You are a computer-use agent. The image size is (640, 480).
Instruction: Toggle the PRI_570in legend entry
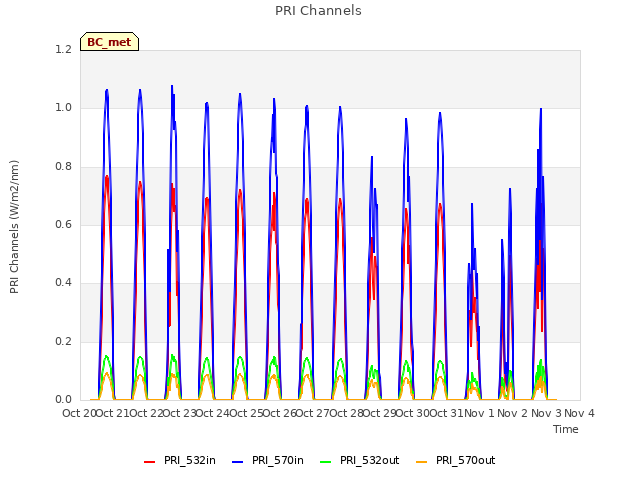click(268, 460)
